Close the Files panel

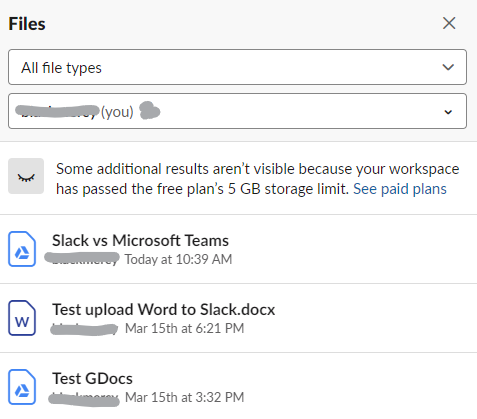[449, 23]
